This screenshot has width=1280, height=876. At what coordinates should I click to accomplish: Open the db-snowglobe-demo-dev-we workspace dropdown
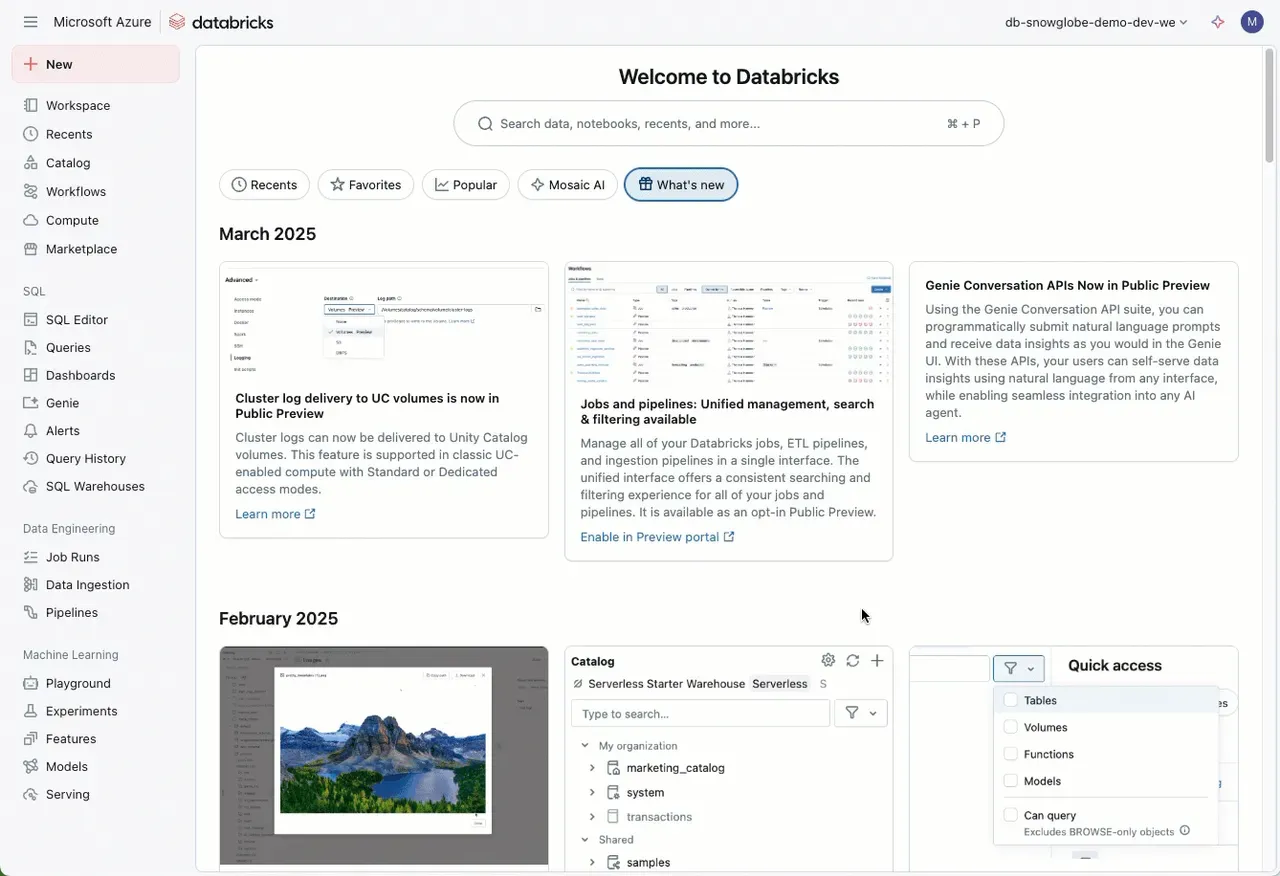pyautogui.click(x=1096, y=22)
